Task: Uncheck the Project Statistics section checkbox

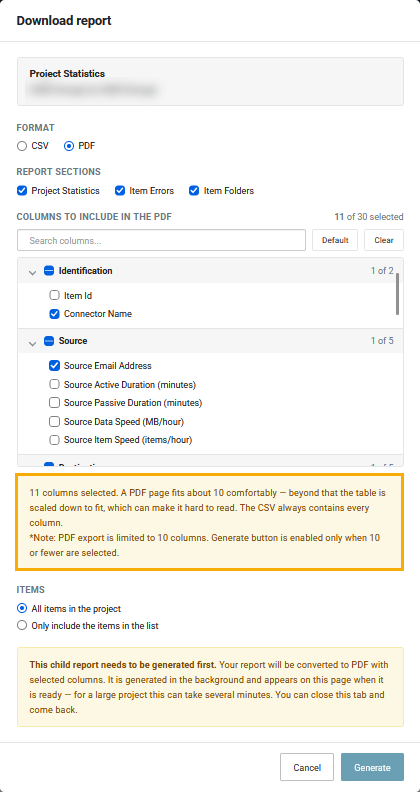Action: click(22, 190)
